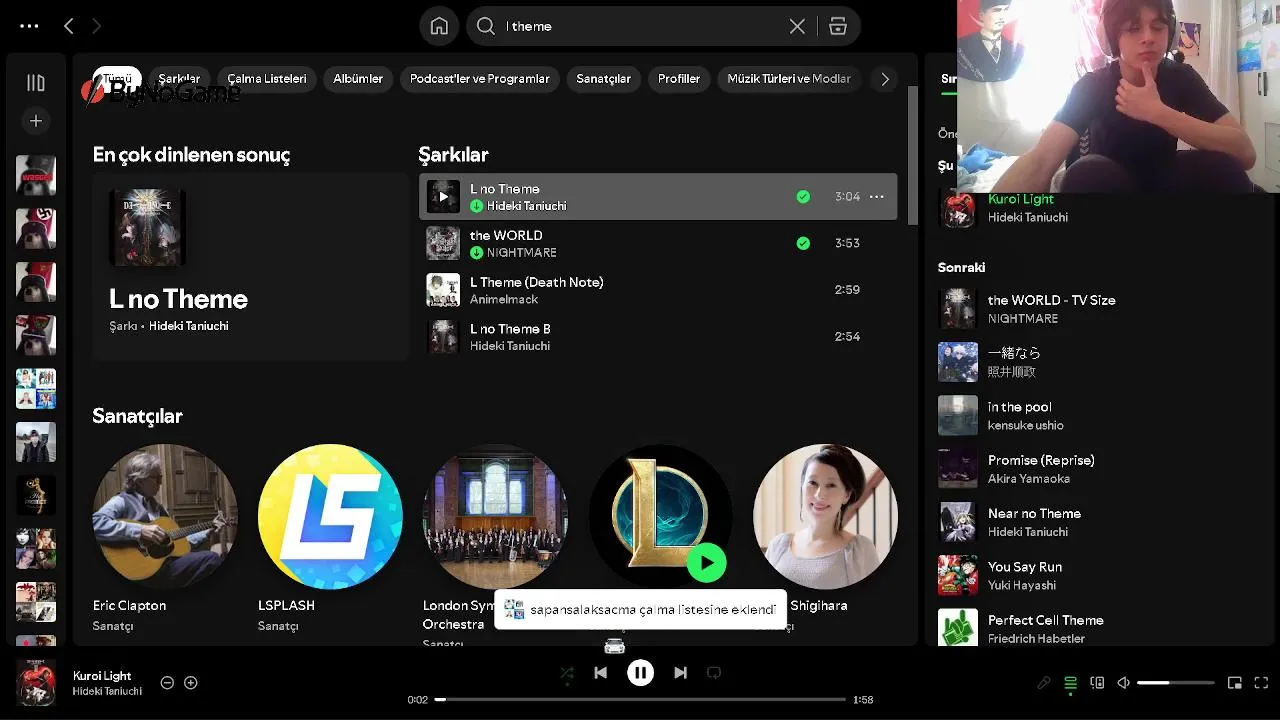
Task: Open the miniplayer
Action: (1235, 683)
